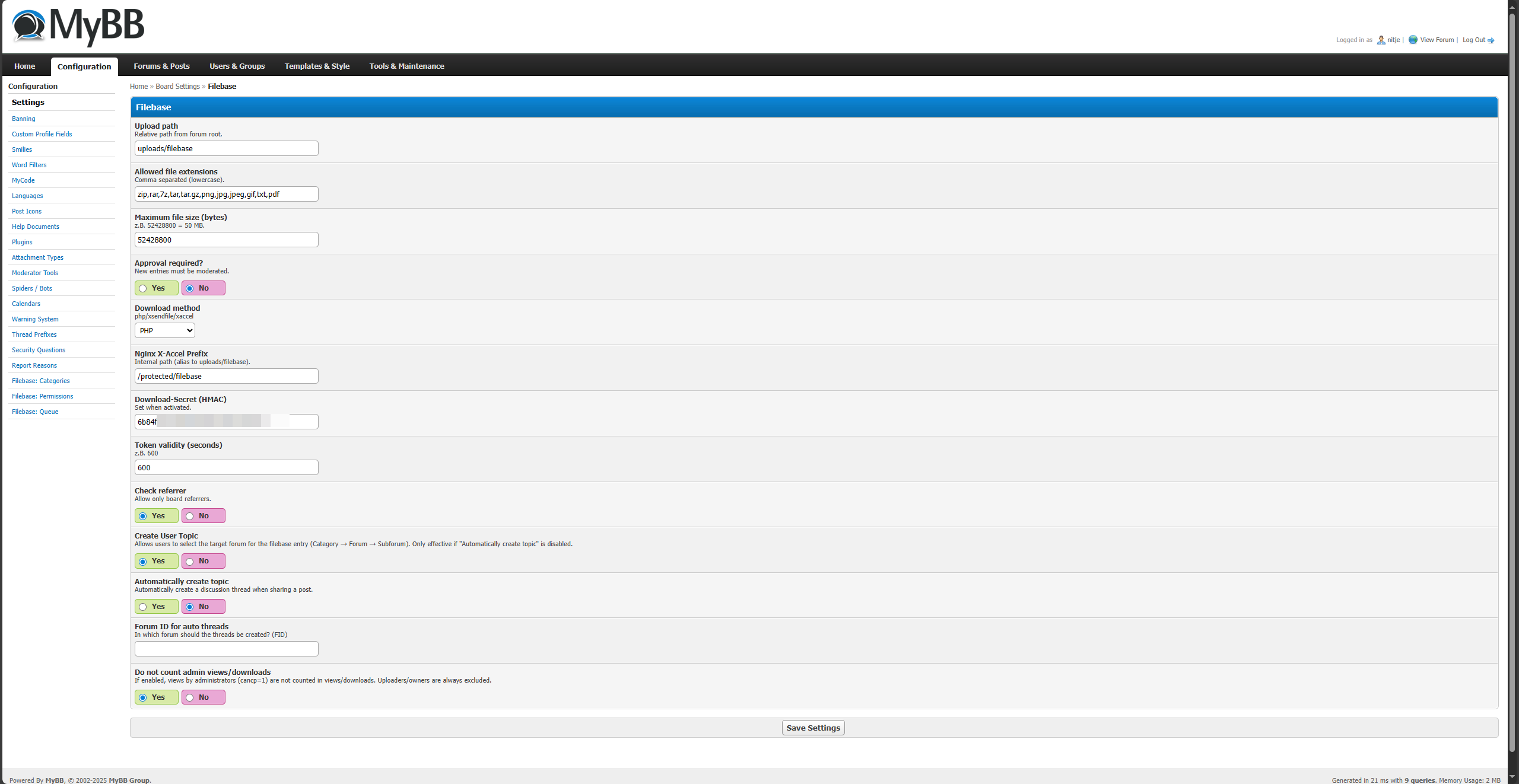Open Board Settings breadcrumb link
The width and height of the screenshot is (1519, 784).
click(x=177, y=87)
